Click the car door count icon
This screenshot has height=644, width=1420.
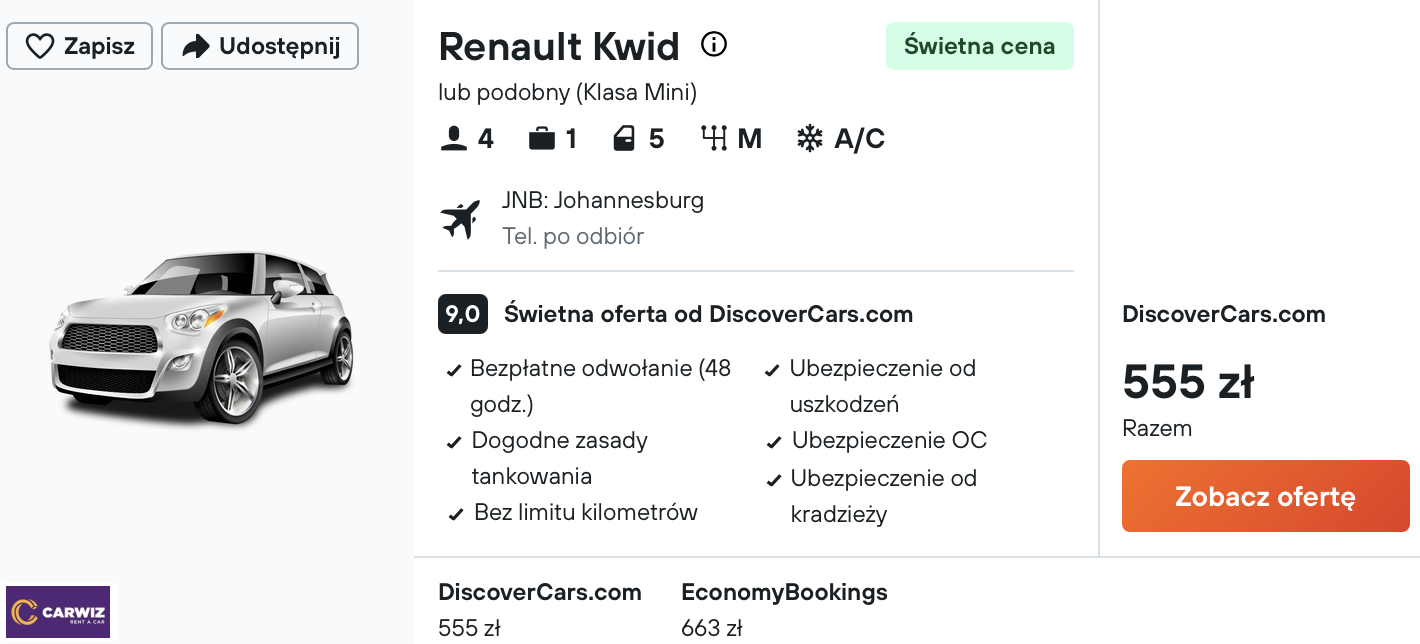click(625, 138)
